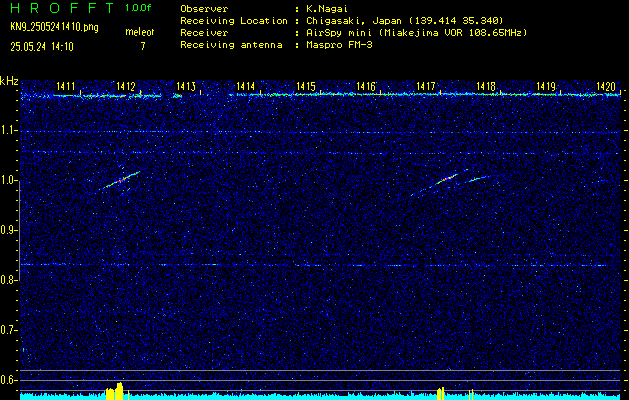Click observer name K.Nagai
629x400 pixels.
tap(326, 9)
